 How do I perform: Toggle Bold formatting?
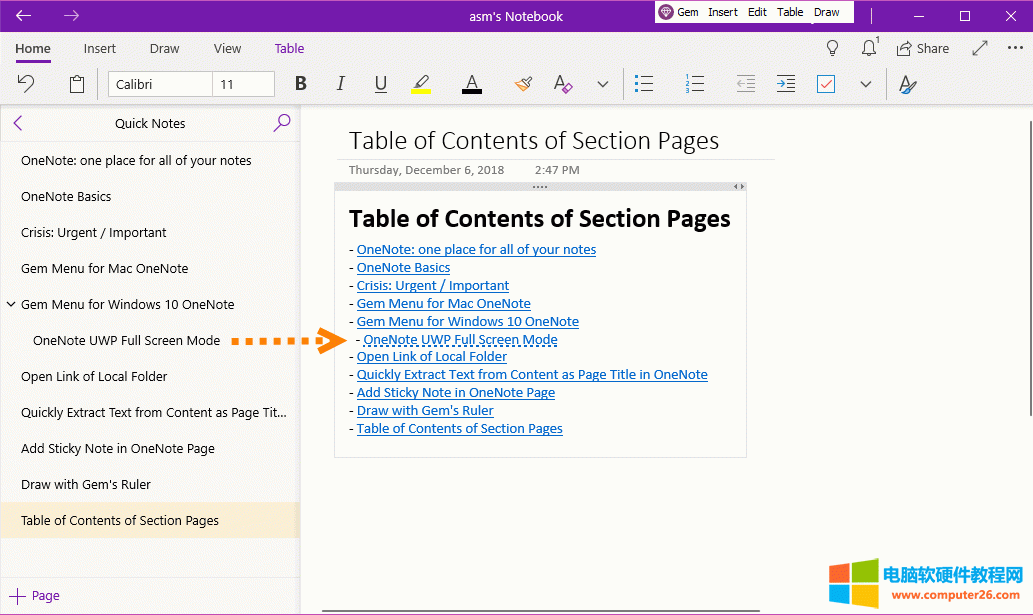(300, 84)
